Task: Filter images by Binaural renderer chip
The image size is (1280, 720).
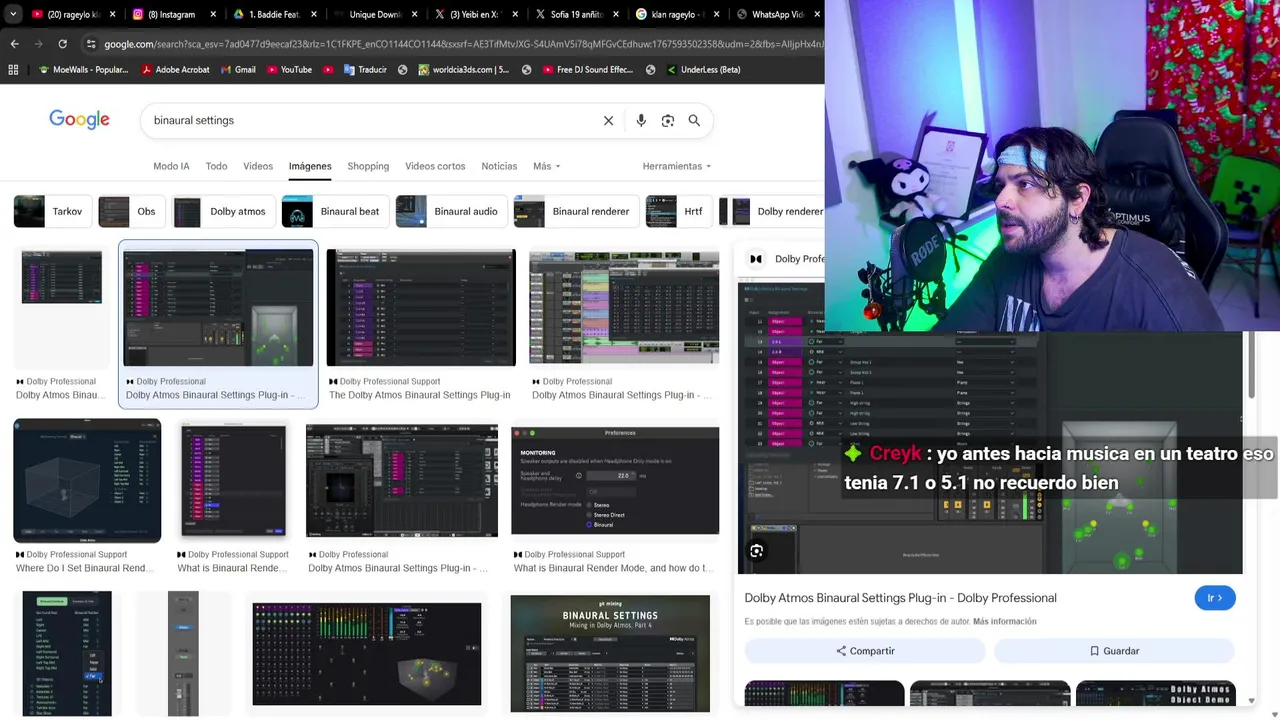Action: [575, 211]
